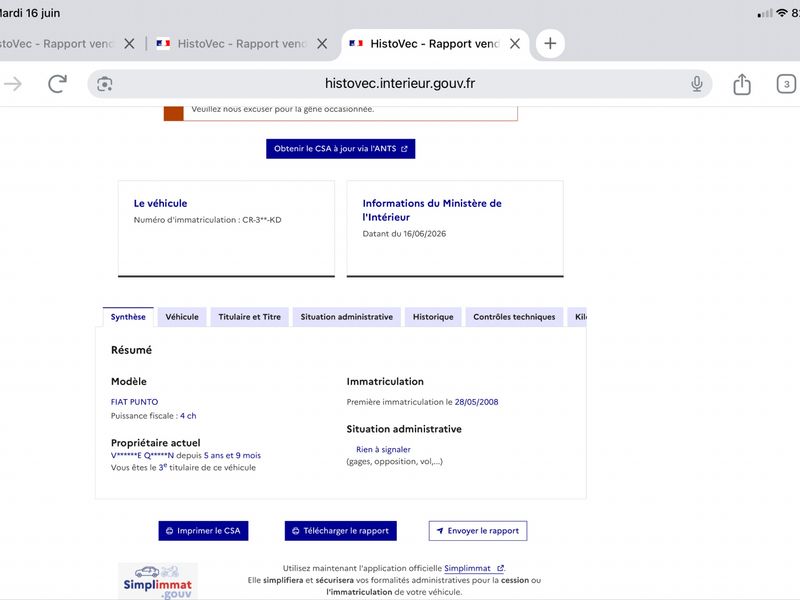Click the histovec.interieur.gouv.fr address bar
800x600 pixels.
(x=399, y=84)
